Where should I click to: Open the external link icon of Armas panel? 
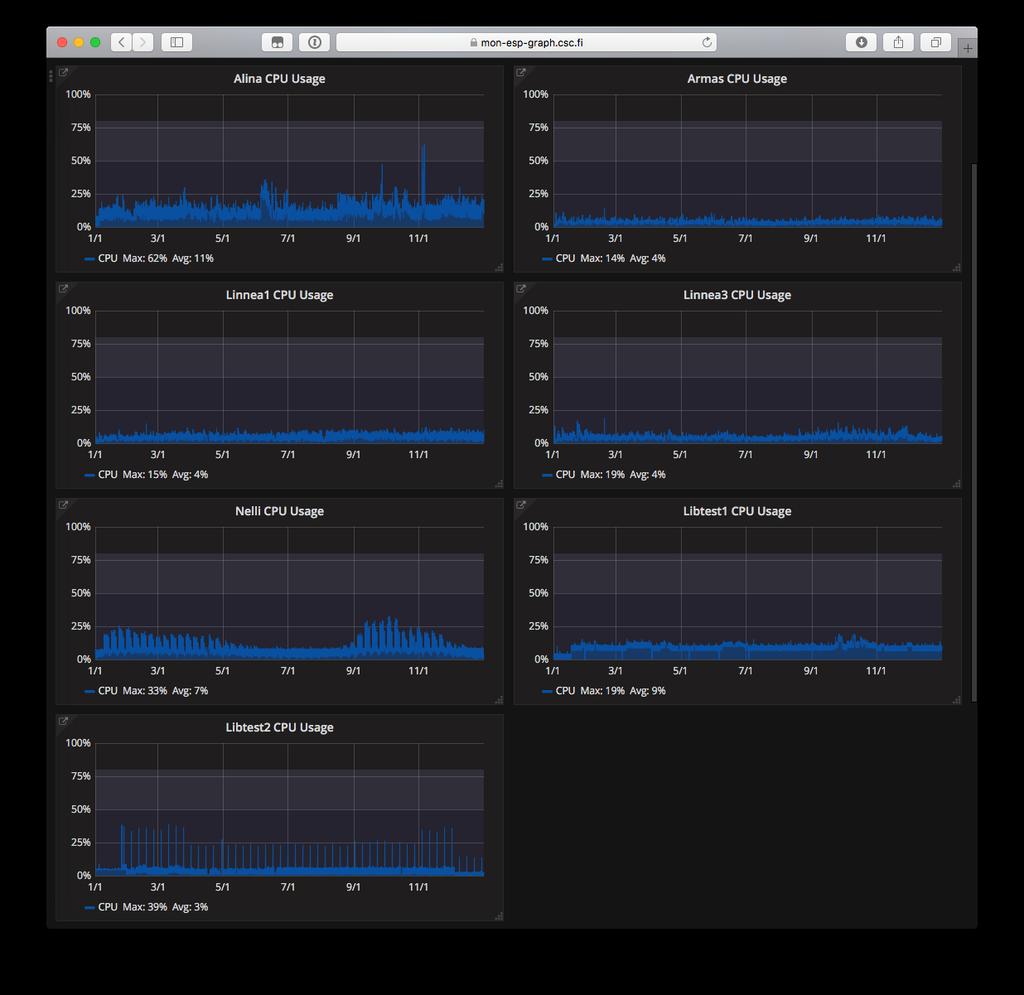(x=520, y=72)
